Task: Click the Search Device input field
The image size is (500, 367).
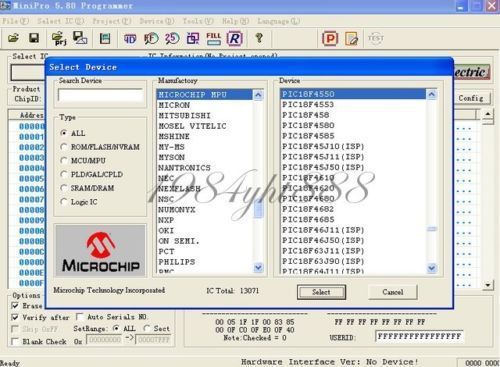Action: [x=101, y=95]
